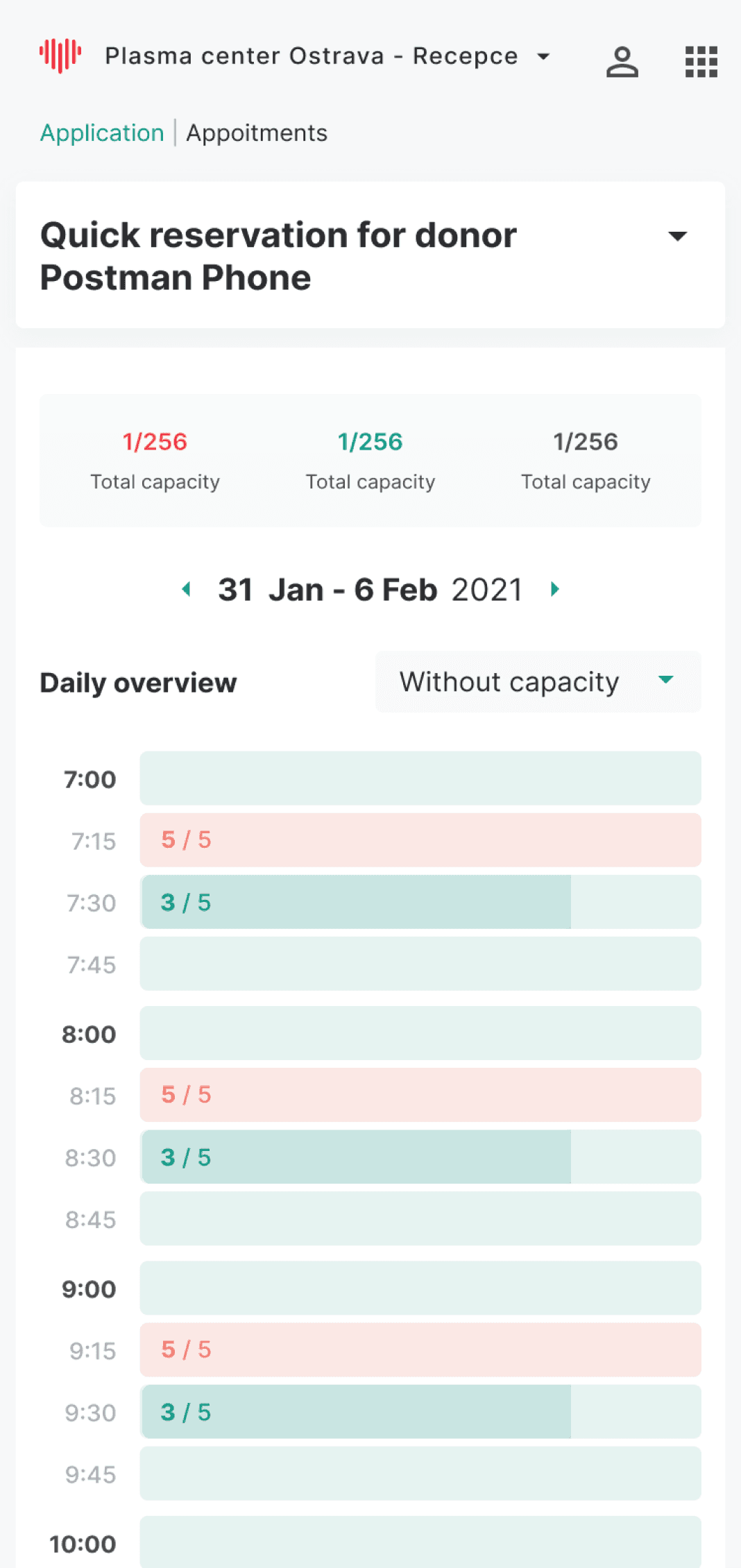
Task: Pick the empty 8:00 time slot
Action: (420, 1033)
